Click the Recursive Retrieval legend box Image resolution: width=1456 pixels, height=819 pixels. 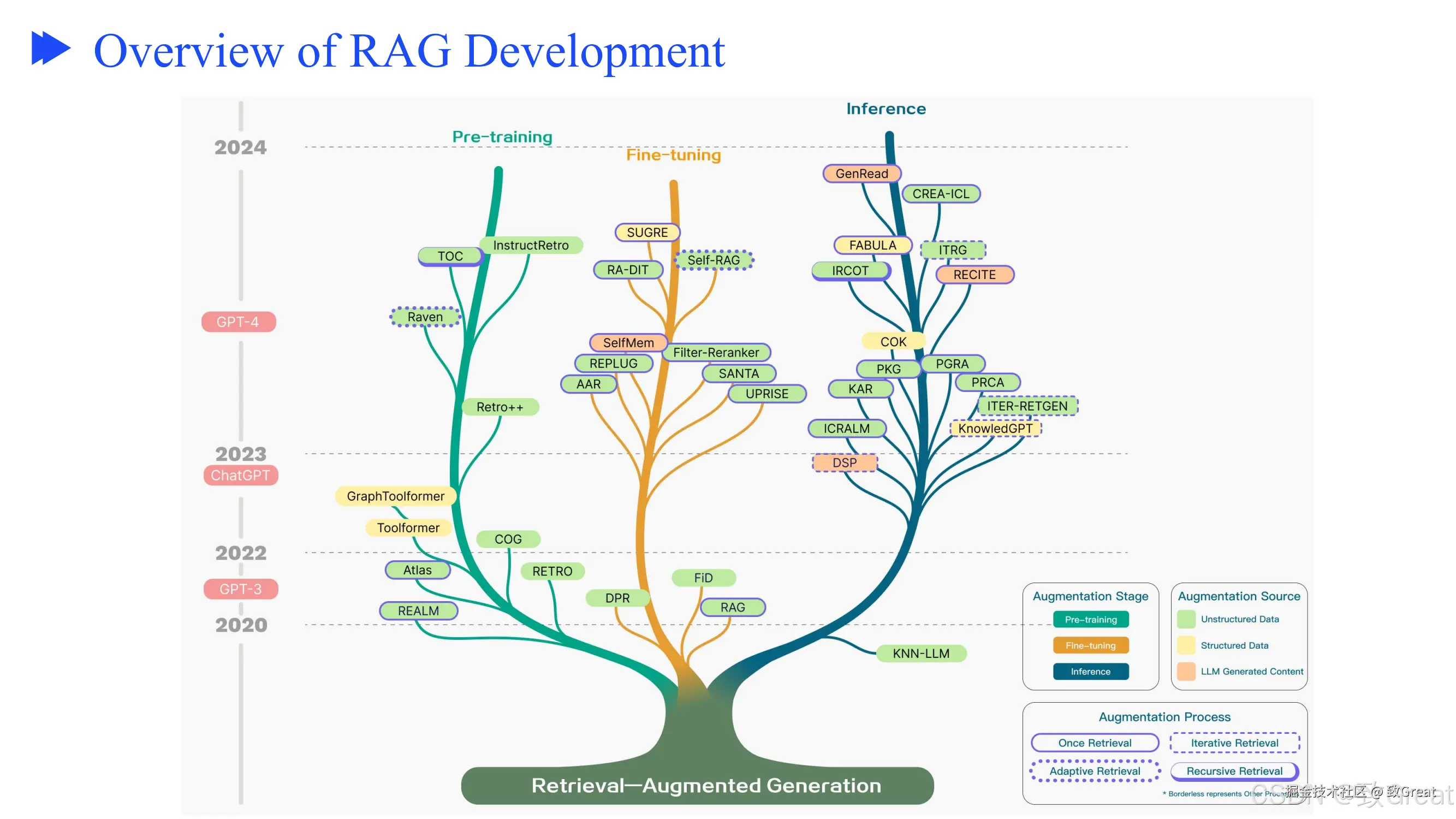pos(1234,771)
